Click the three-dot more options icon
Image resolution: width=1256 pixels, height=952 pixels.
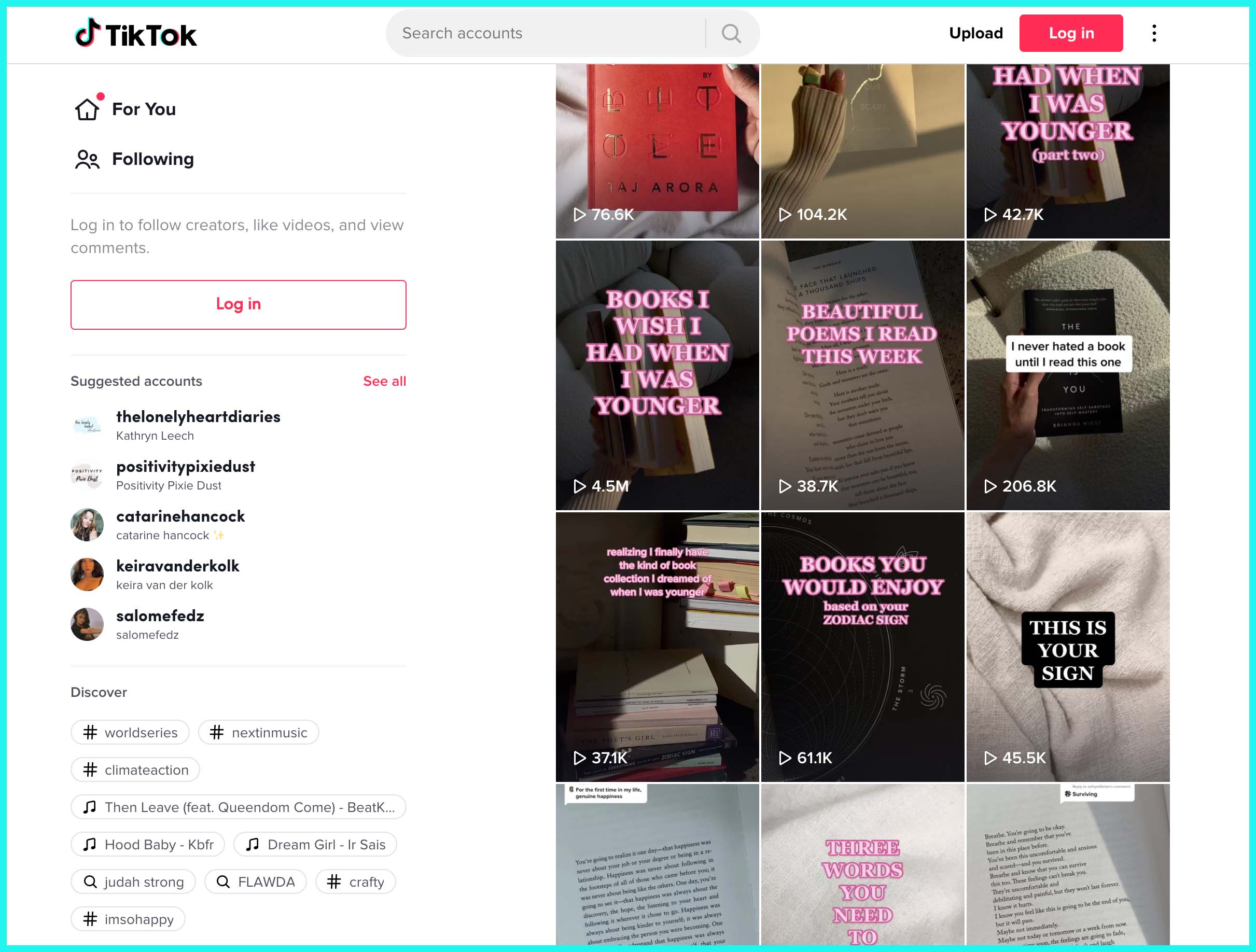point(1154,33)
